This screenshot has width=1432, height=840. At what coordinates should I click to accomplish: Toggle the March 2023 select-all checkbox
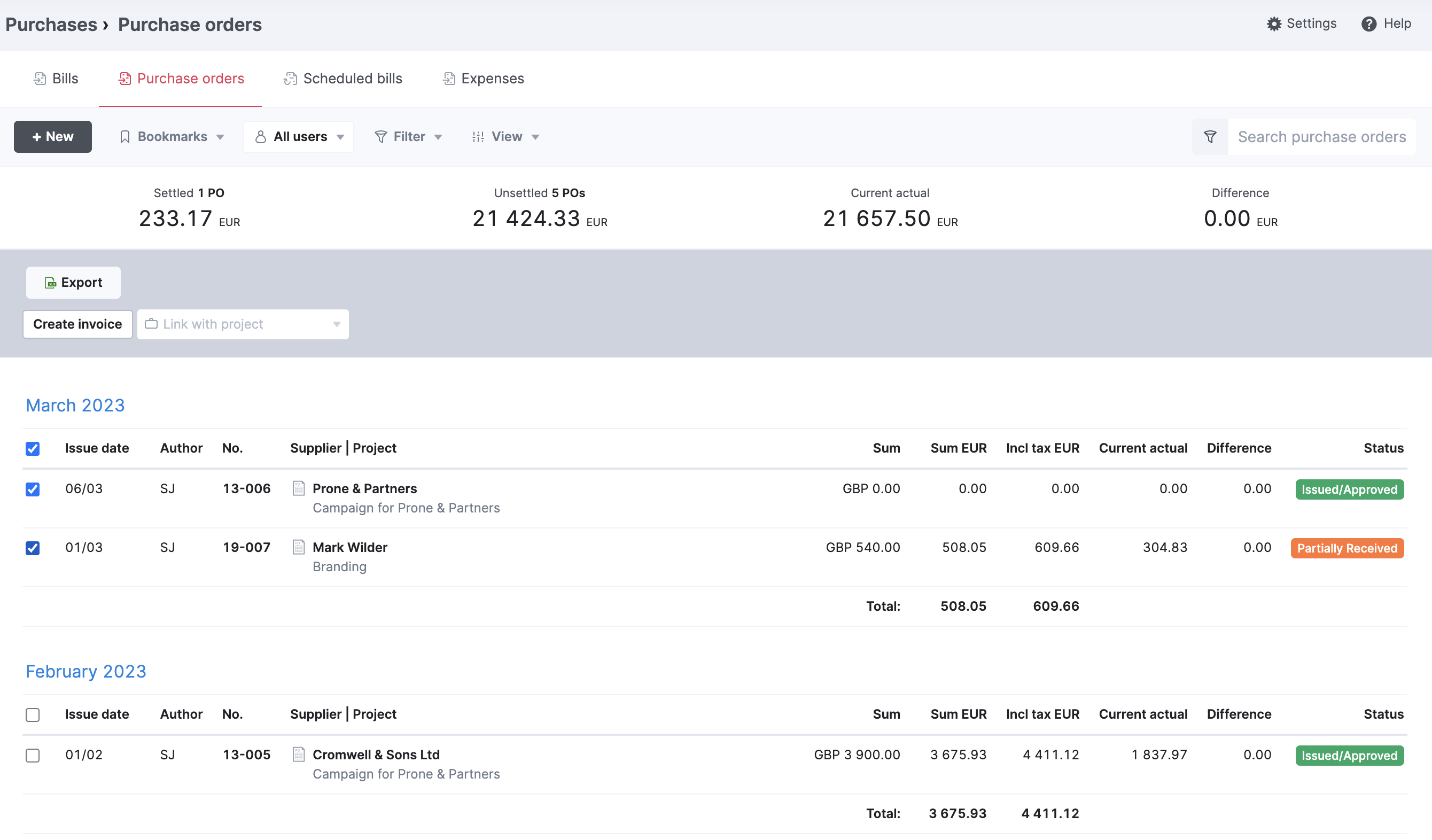[33, 448]
